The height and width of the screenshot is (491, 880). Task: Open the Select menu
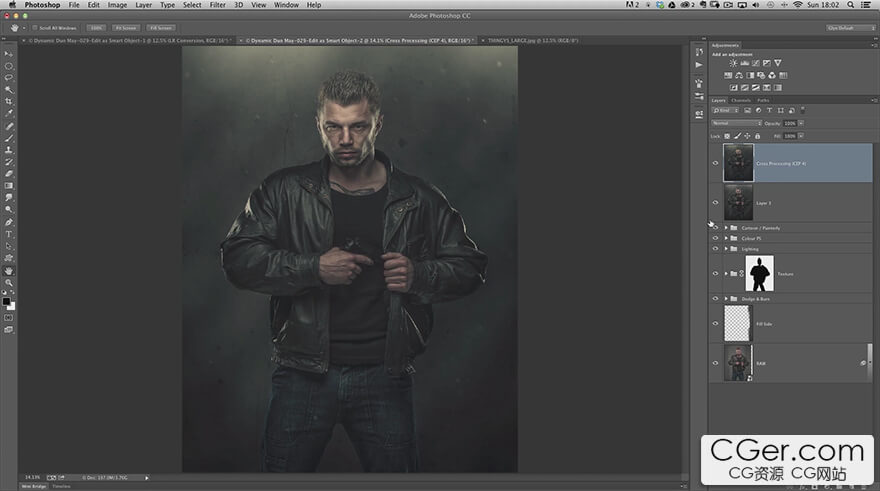(192, 4)
